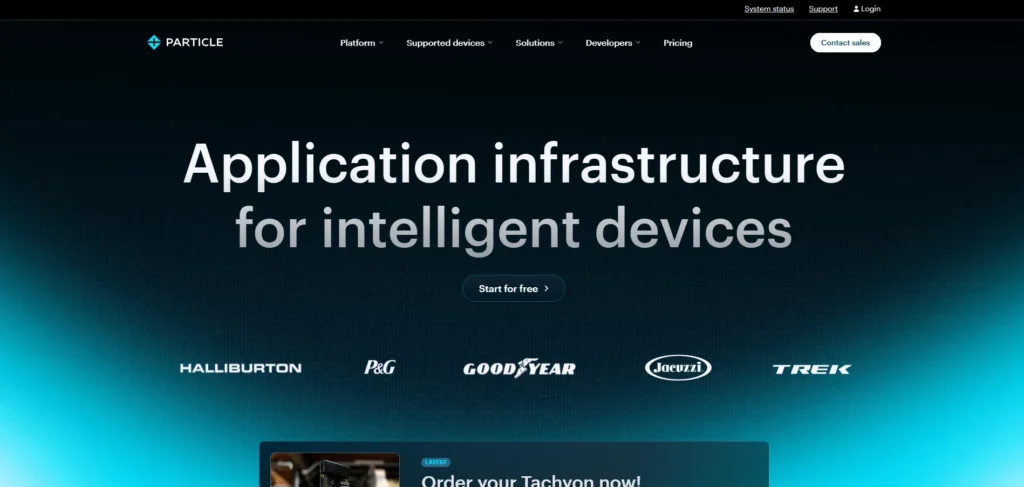1024x487 pixels.
Task: Open the System status link
Action: click(x=769, y=9)
